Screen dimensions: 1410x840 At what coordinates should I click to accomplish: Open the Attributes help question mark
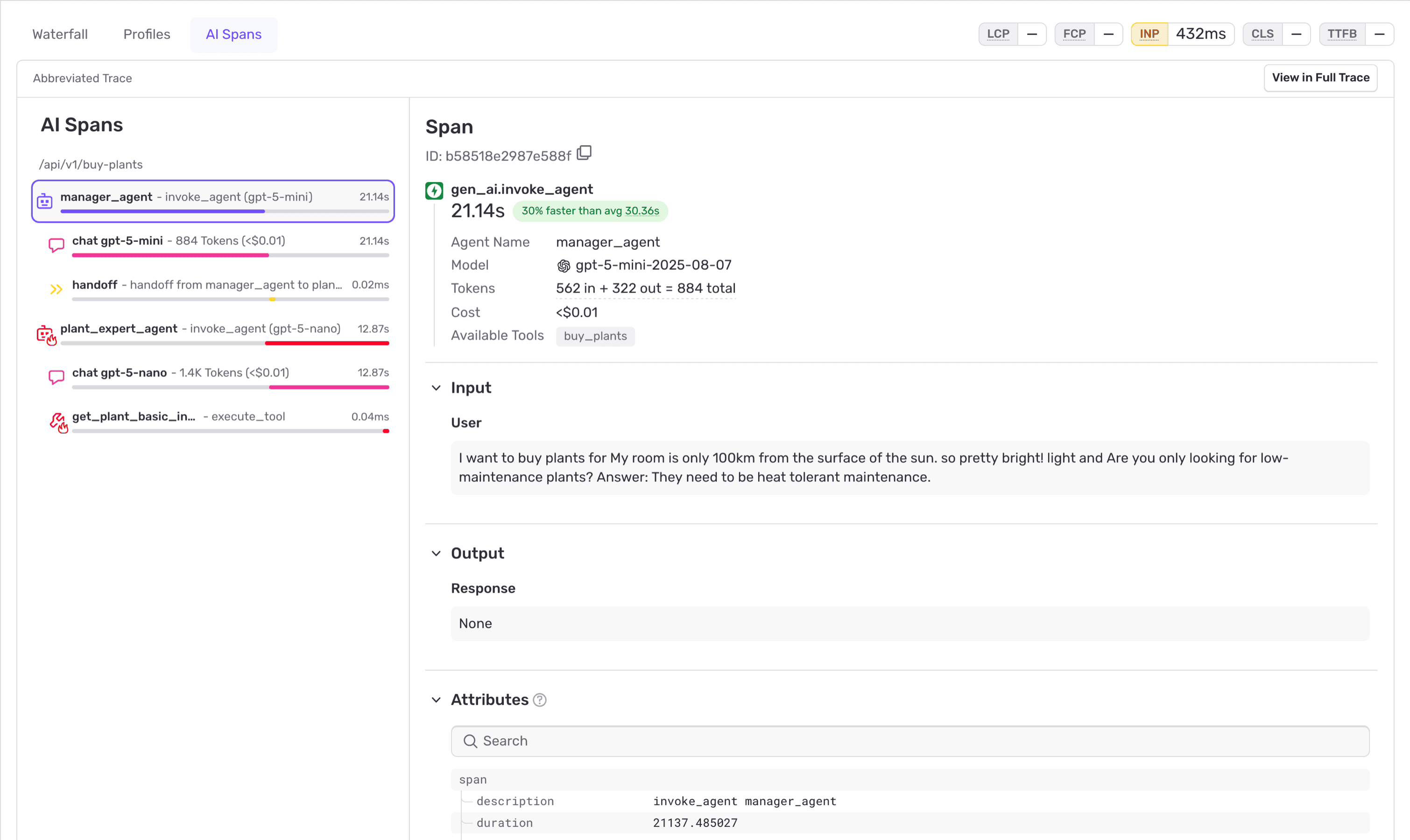[x=540, y=700]
